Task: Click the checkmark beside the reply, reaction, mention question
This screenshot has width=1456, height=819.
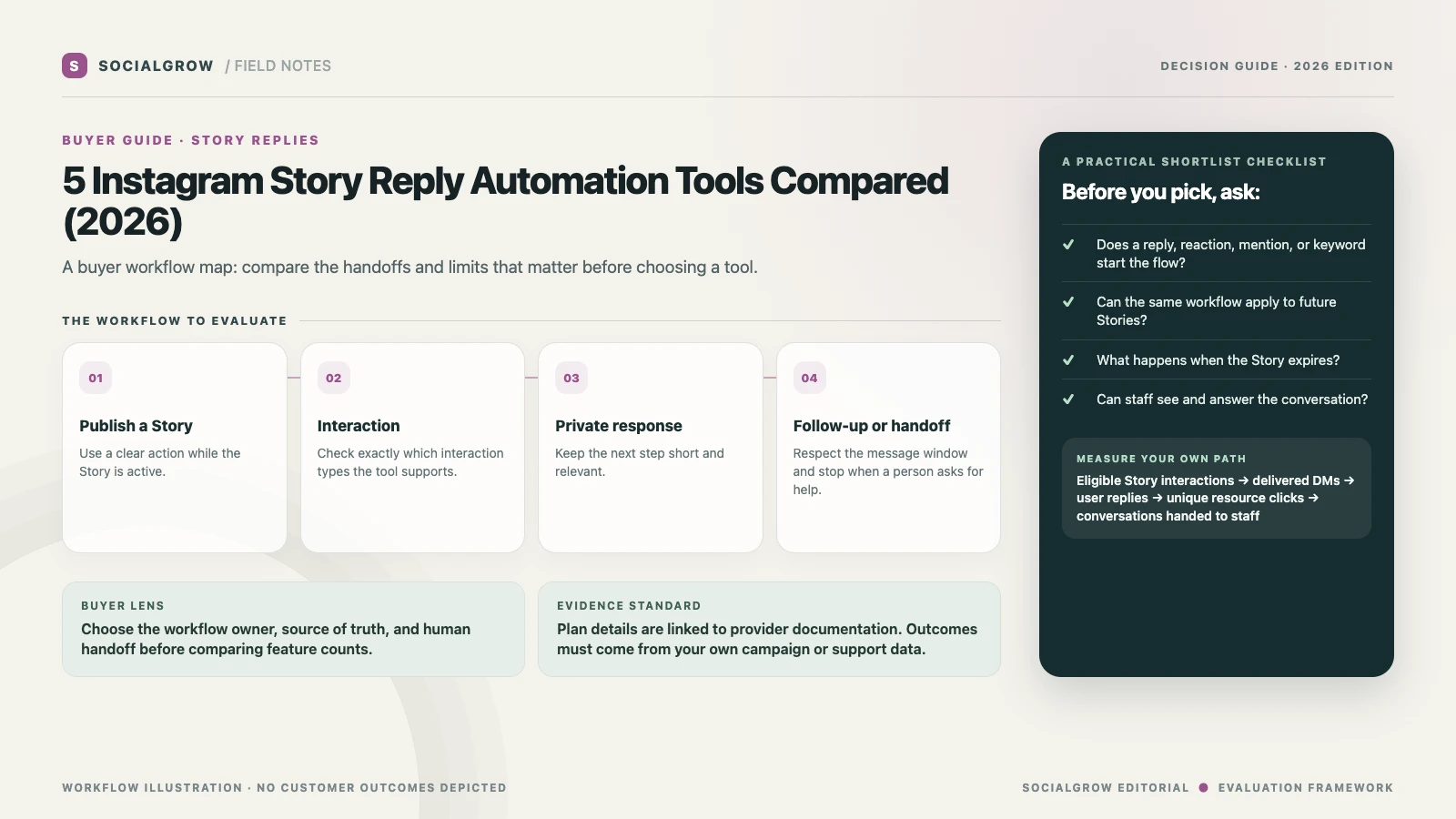Action: (x=1068, y=245)
